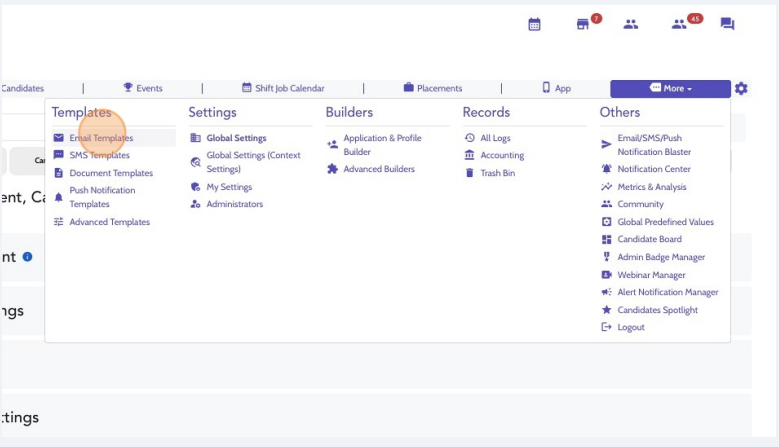Viewport: 779px width, 447px height.
Task: Open the chat messages icon
Action: point(727,24)
